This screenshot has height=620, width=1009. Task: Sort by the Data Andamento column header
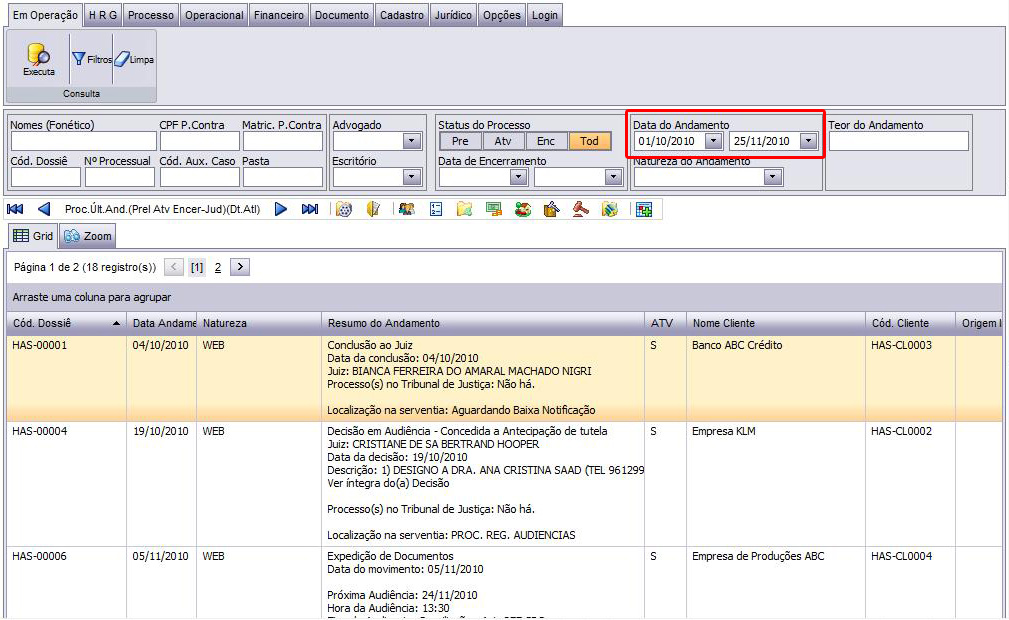(162, 323)
